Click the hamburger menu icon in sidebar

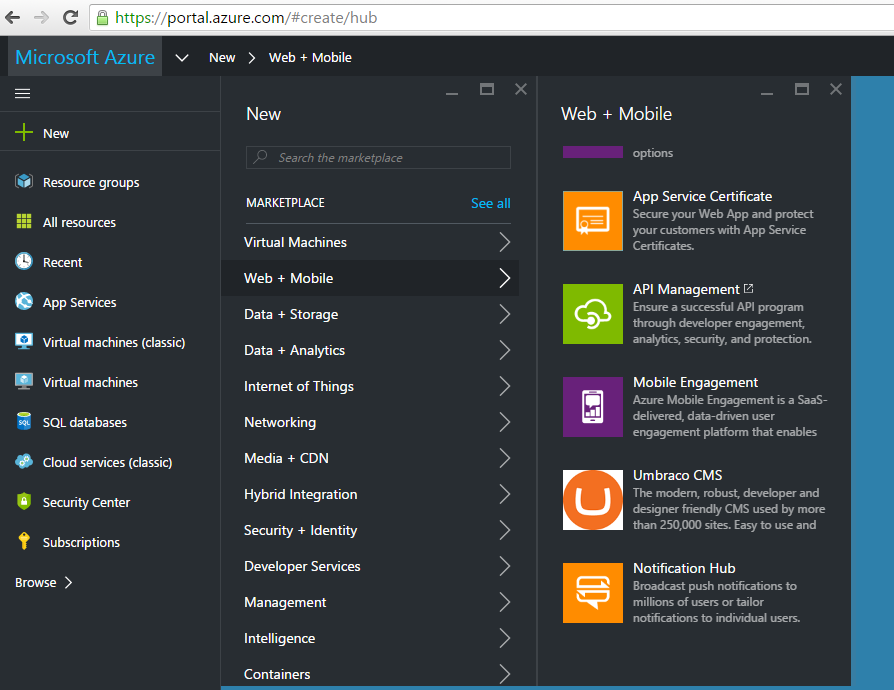click(22, 94)
